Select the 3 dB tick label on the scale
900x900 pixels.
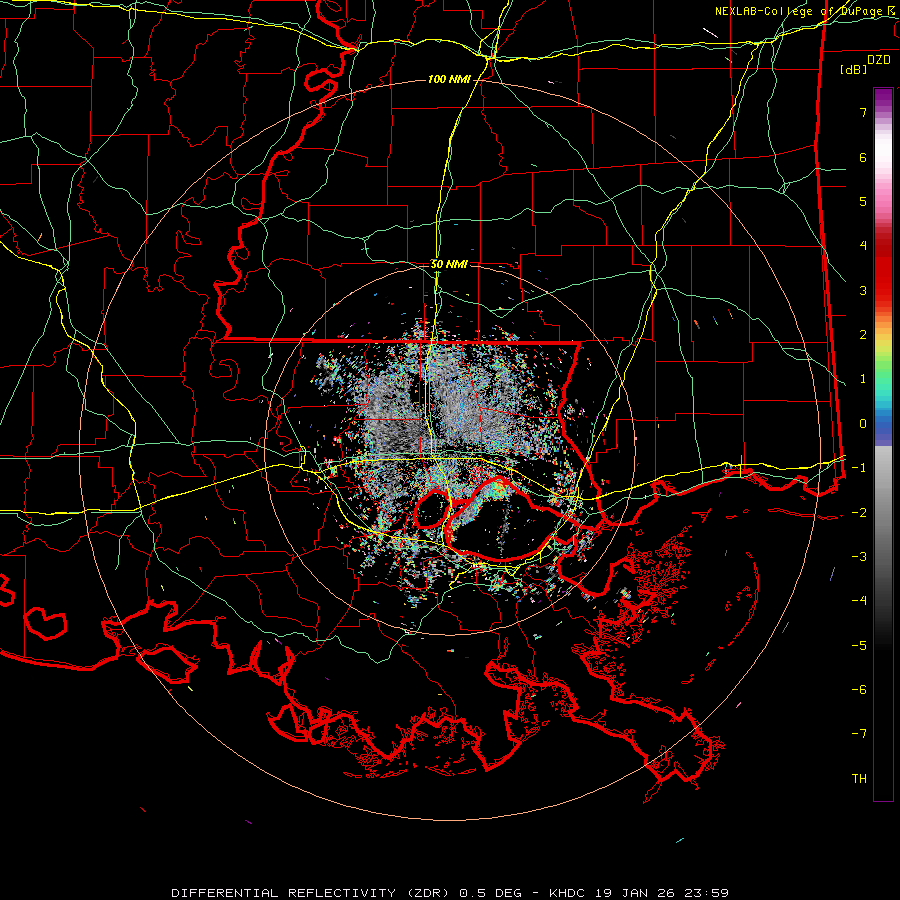pyautogui.click(x=863, y=290)
